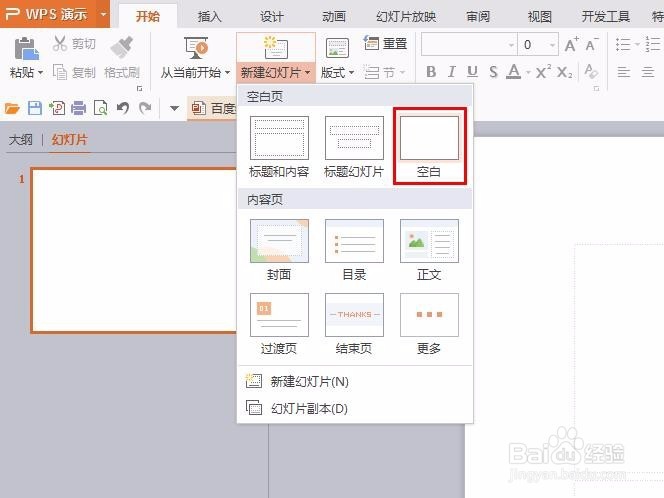Viewport: 664px width, 498px height.
Task: Click the Section (节) icon
Action: 372,72
